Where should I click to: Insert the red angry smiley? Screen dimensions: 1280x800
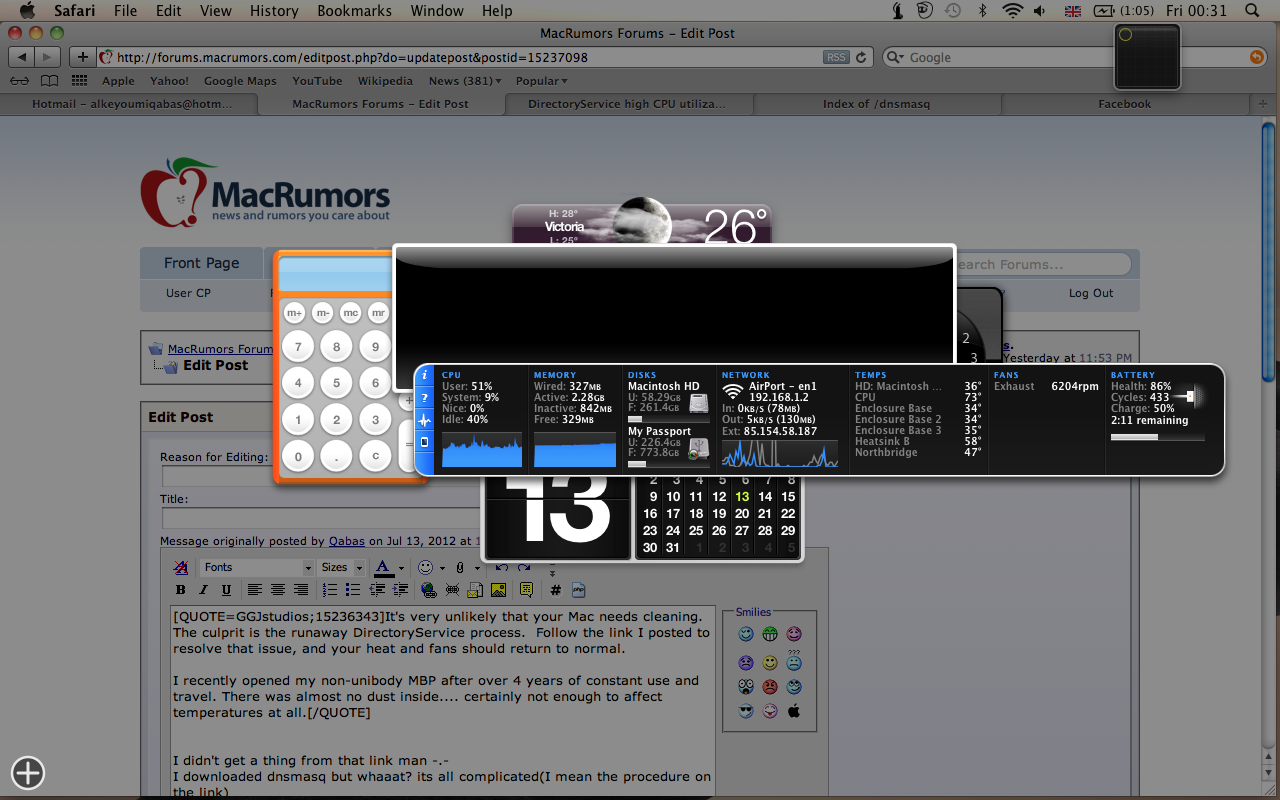tap(770, 686)
